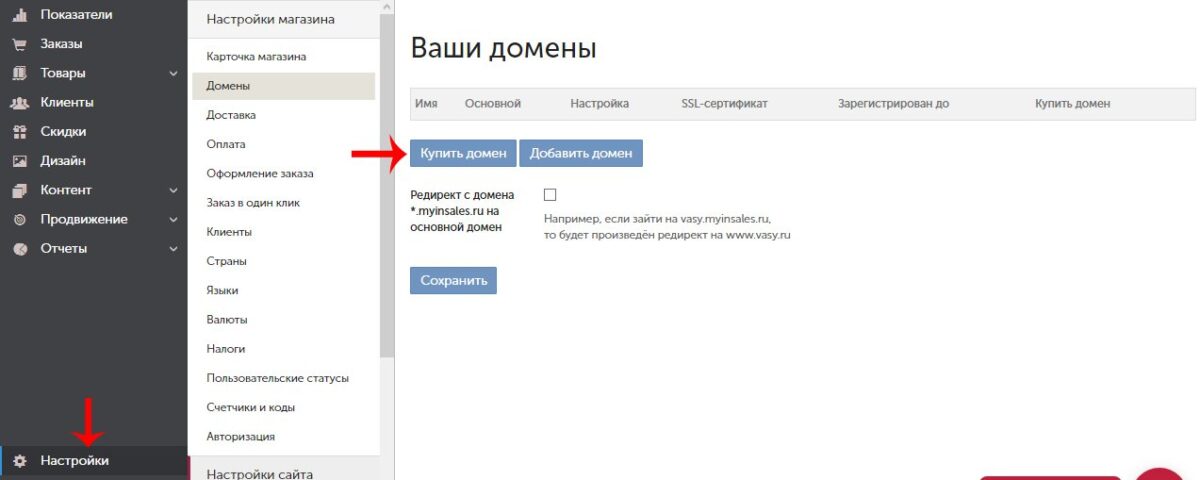The width and height of the screenshot is (1200, 480).
Task: Open Оформление заказа settings
Action: [x=260, y=173]
